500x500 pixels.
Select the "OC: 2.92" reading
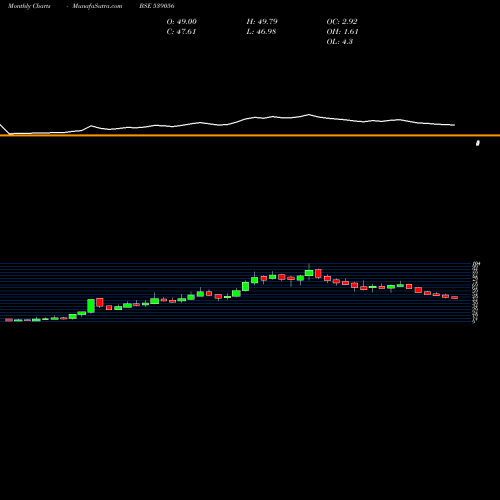[x=342, y=22]
